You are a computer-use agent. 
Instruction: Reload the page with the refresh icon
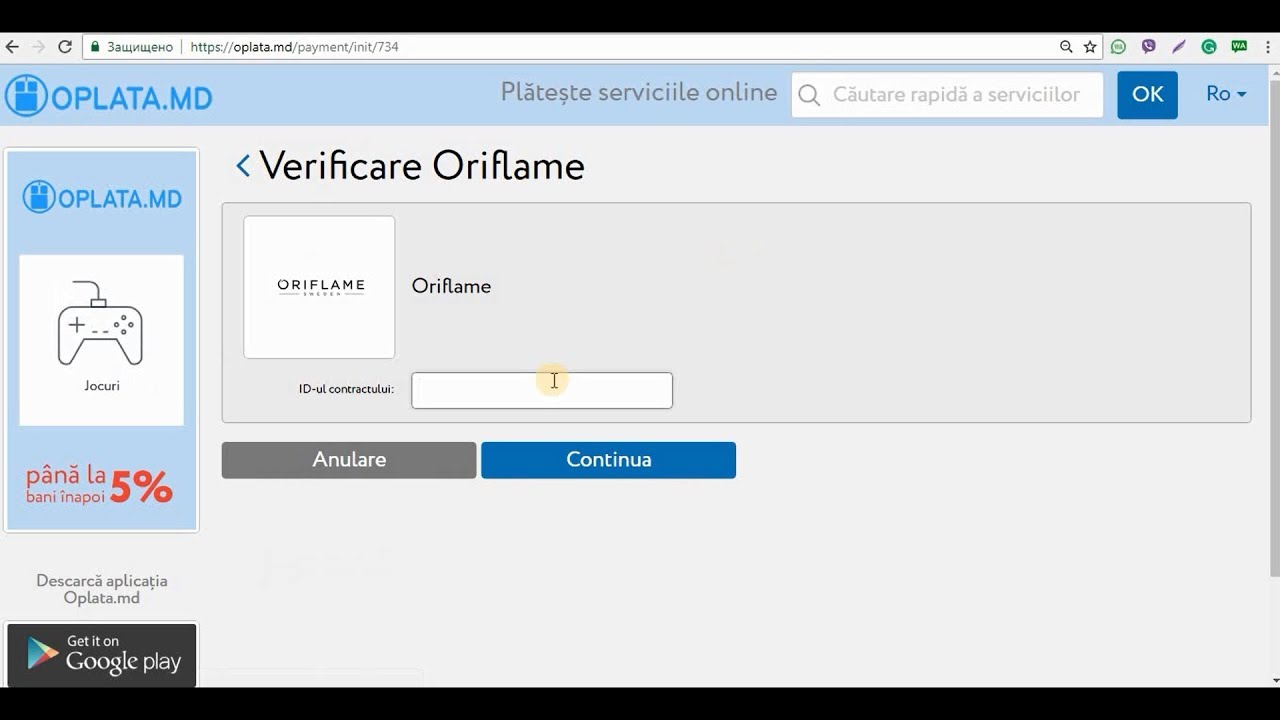pyautogui.click(x=65, y=47)
